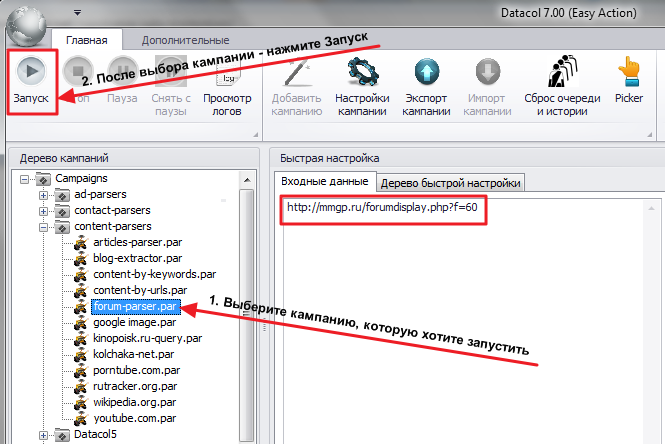Screen dimensions: 665x444
Task: Click the content-parsers folder icon
Action: click(62, 227)
